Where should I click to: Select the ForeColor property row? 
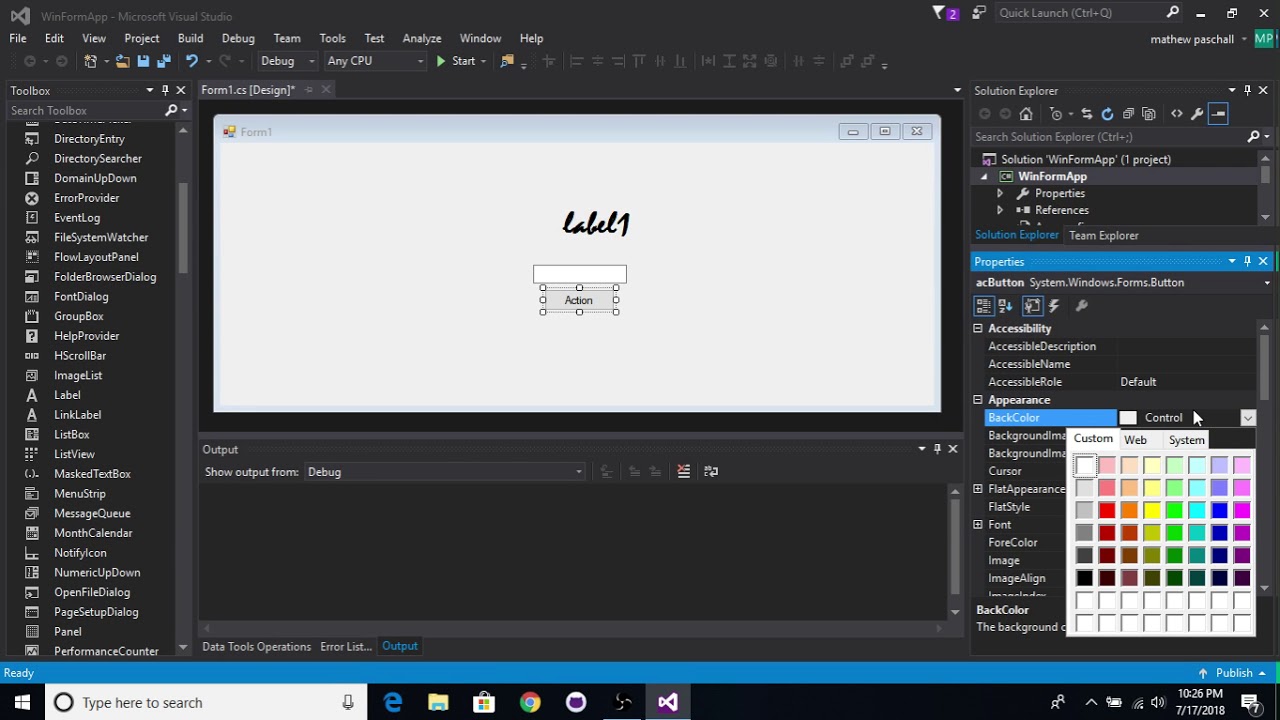[x=1025, y=542]
